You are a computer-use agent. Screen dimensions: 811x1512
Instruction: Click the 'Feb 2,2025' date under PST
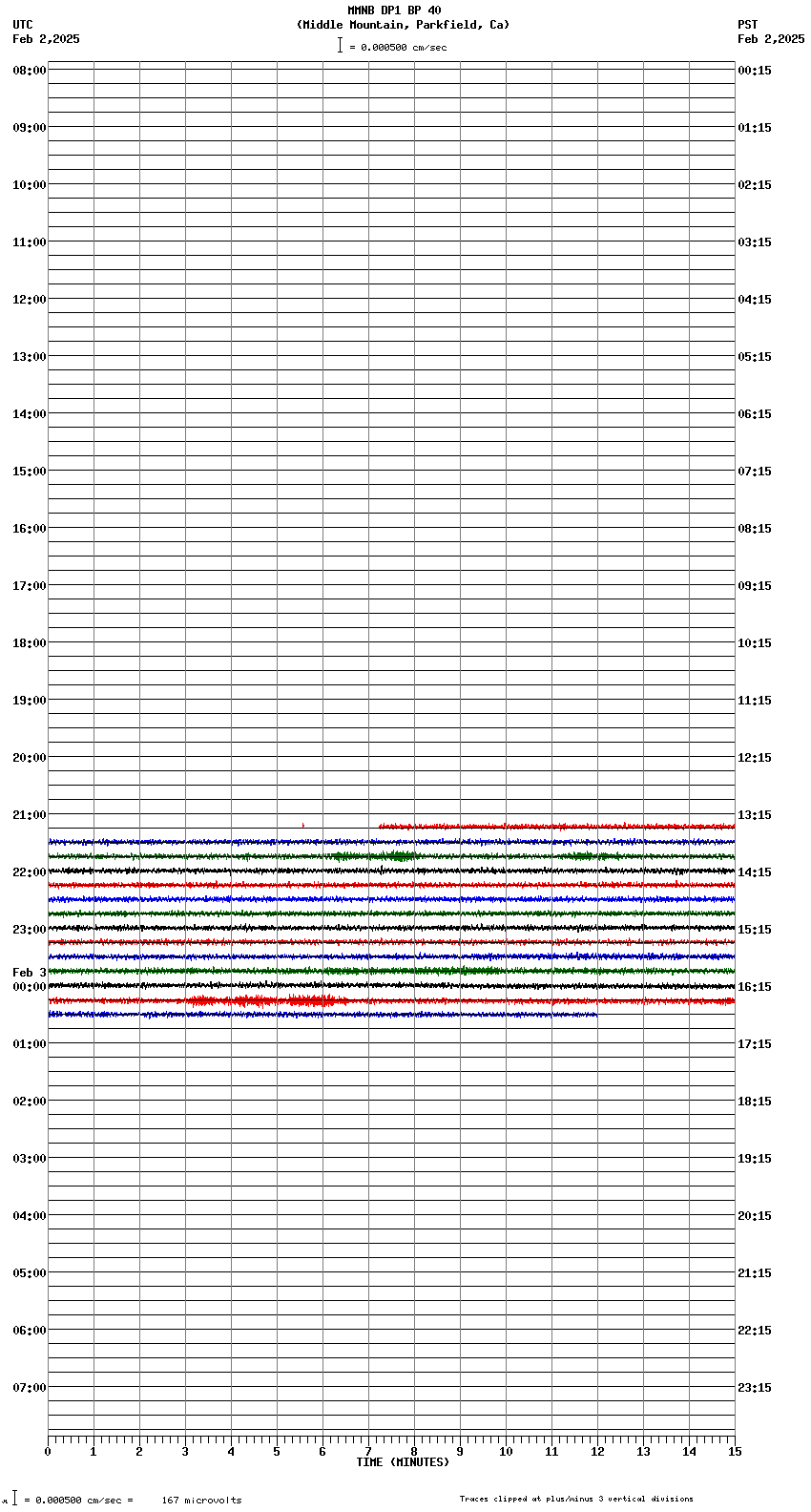(x=771, y=39)
